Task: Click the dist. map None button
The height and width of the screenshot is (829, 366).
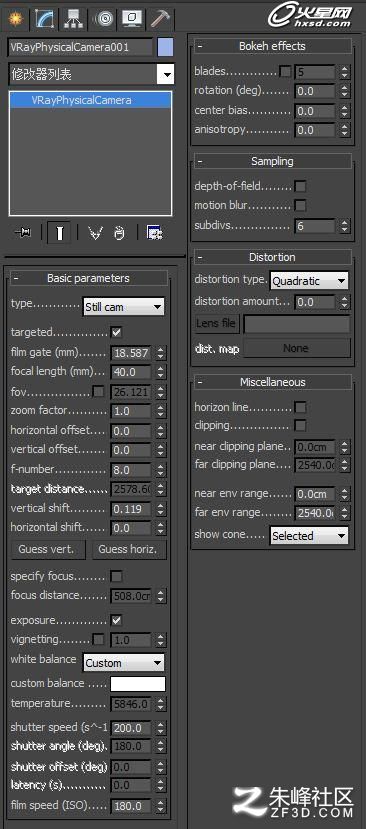Action: coord(296,348)
